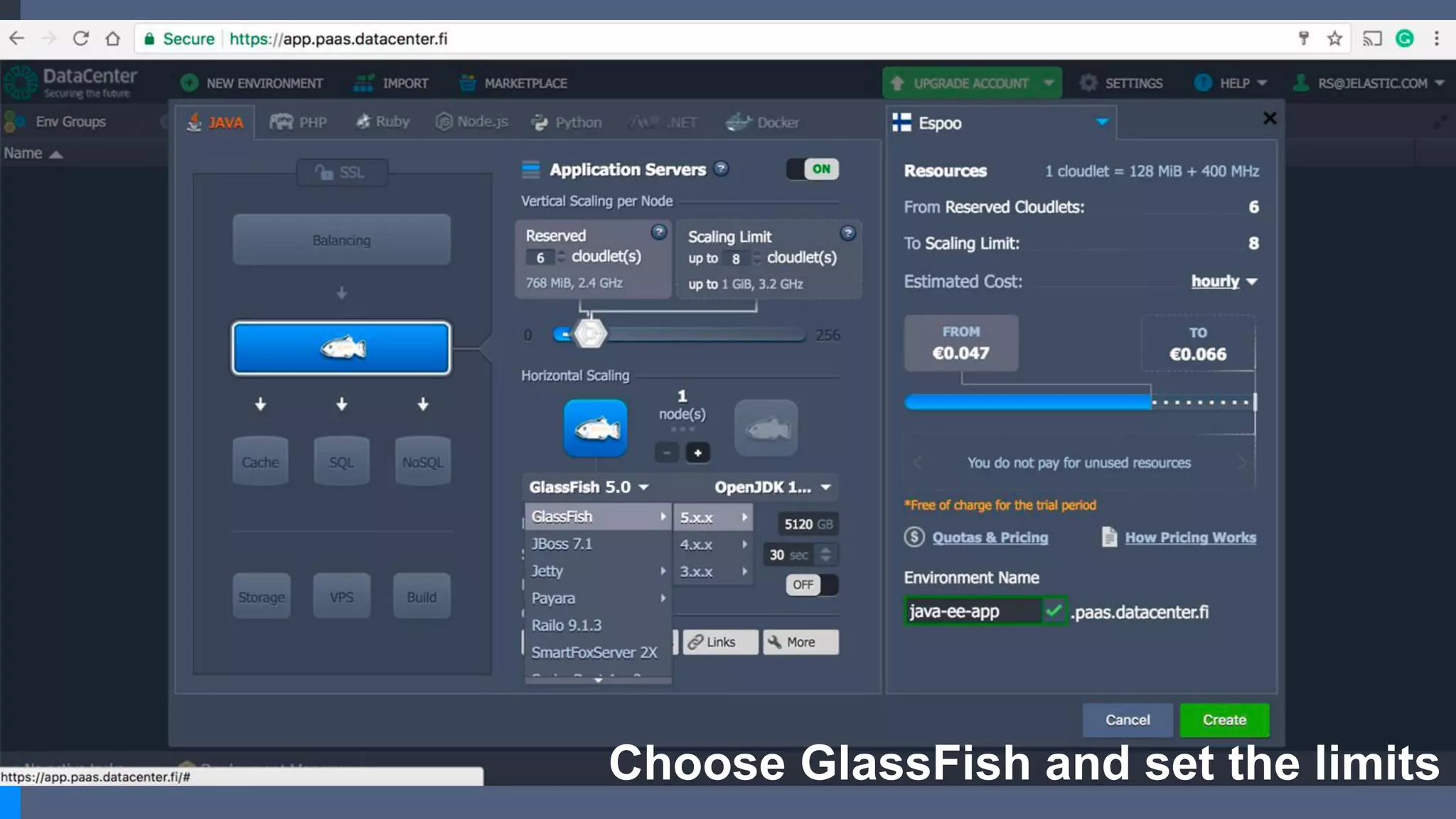The width and height of the screenshot is (1456, 819).
Task: Click the Scaling Limit cloudlets field
Action: [x=737, y=258]
